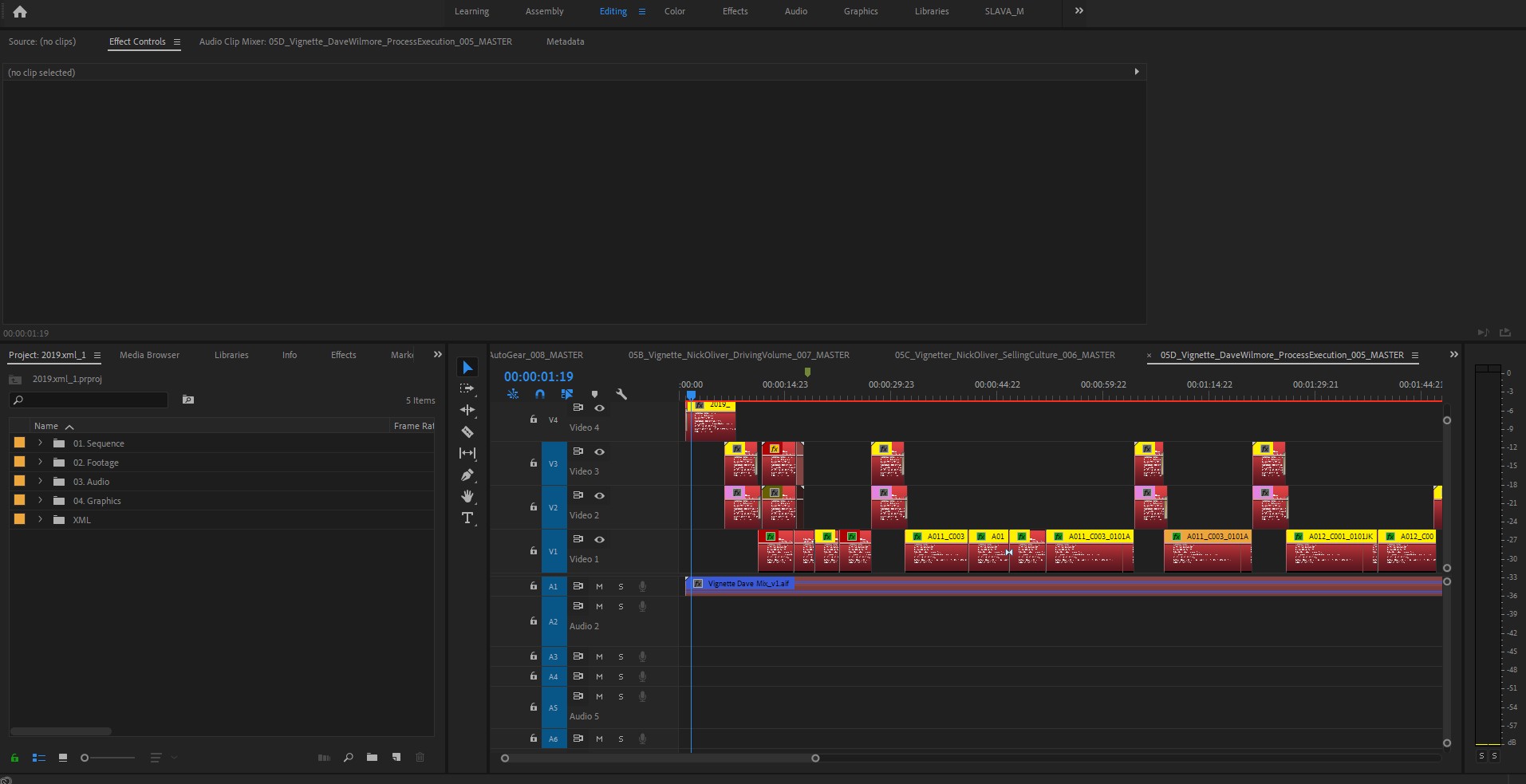Toggle V1 track targeting
Screen dimensions: 1526x784
tap(554, 551)
